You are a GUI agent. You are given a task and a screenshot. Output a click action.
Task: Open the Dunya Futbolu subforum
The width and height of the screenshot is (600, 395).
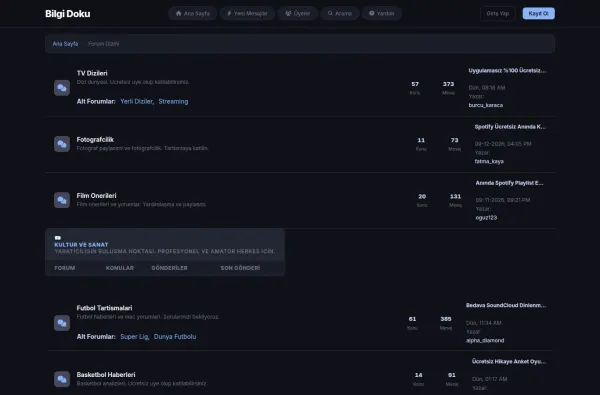pos(175,337)
